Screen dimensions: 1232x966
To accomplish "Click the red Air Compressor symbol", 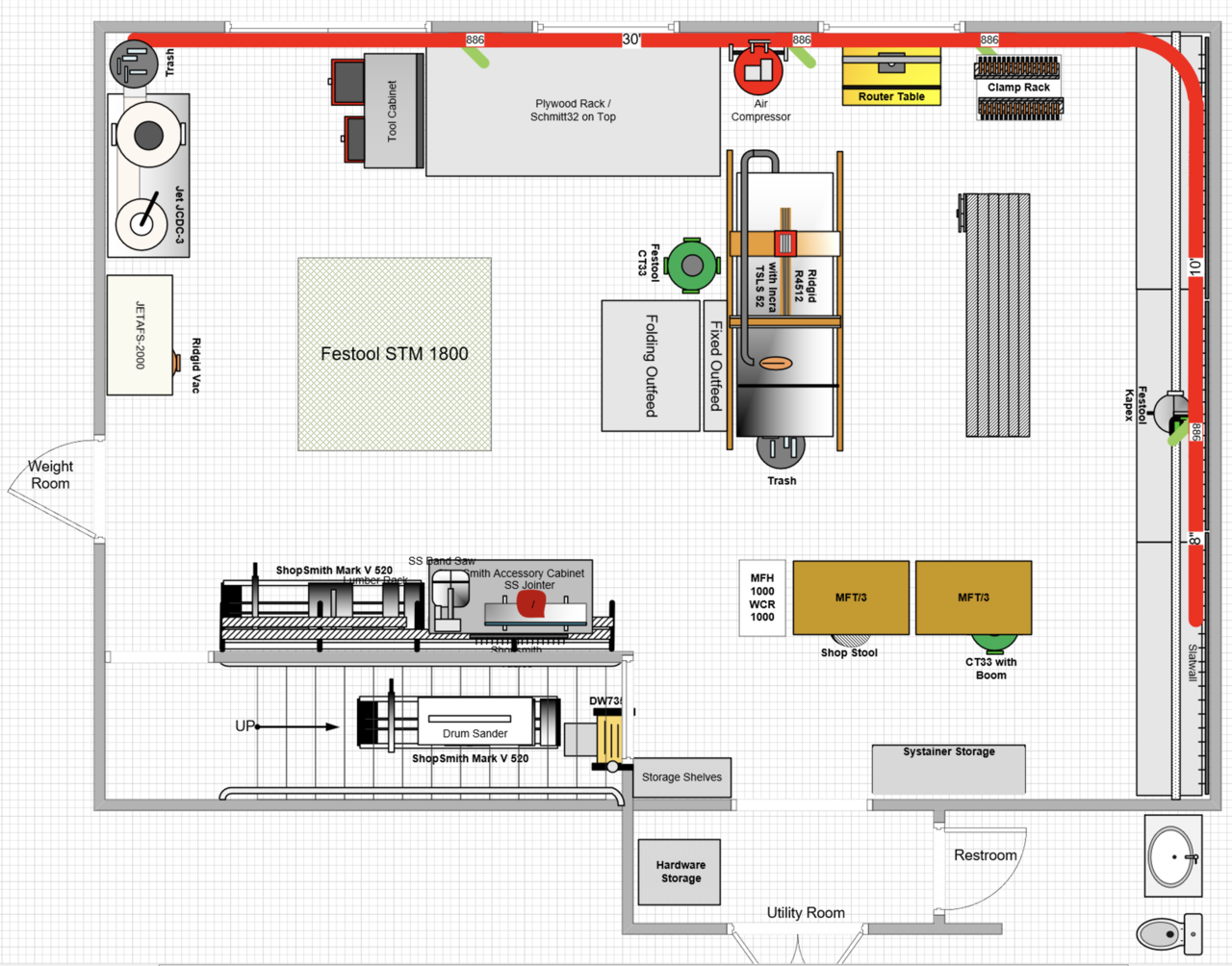I will 758,69.
